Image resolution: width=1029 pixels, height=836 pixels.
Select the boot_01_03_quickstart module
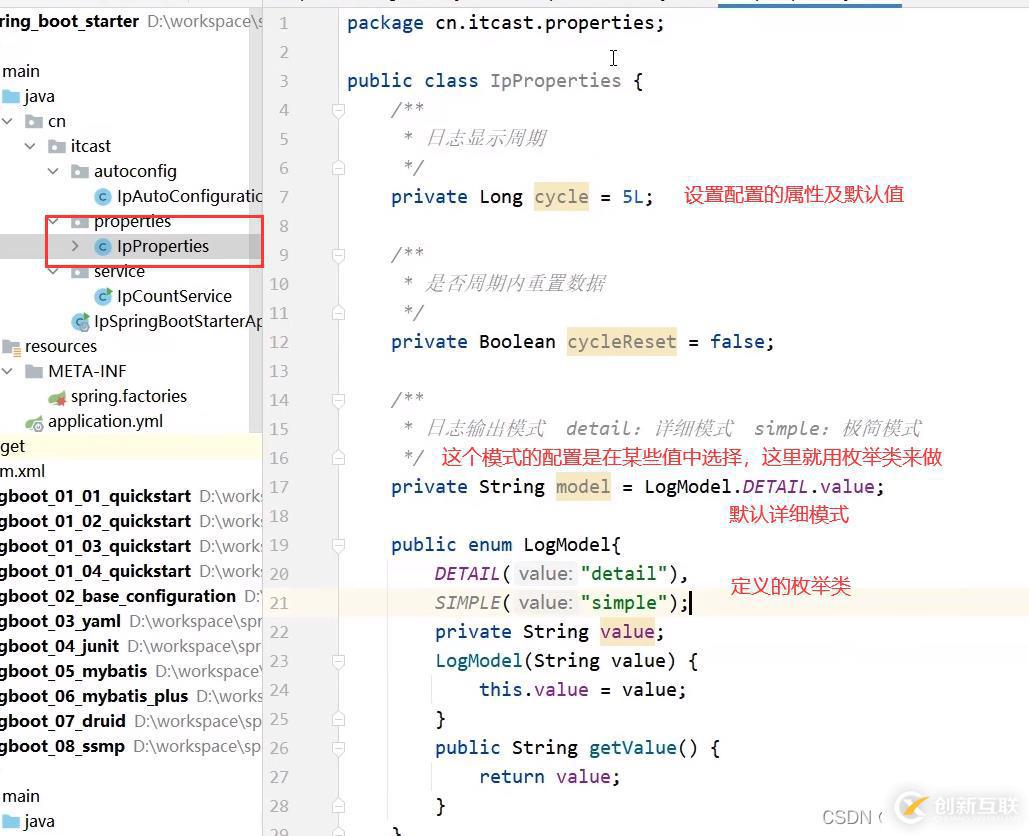click(x=95, y=546)
